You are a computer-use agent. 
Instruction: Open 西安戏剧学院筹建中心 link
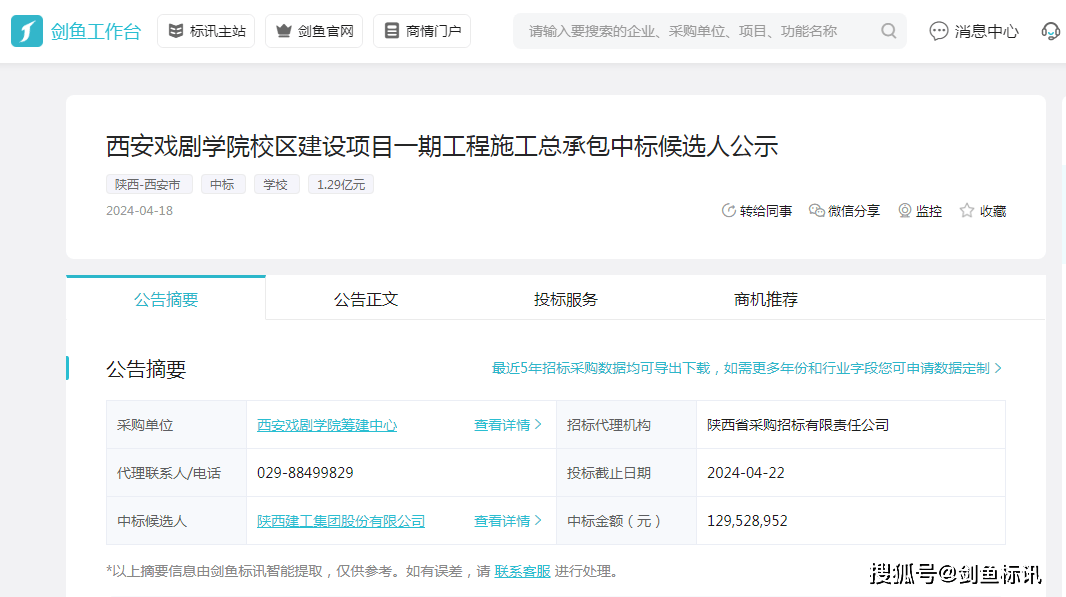pos(327,425)
